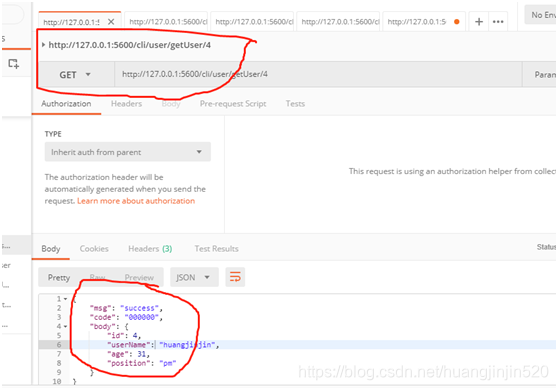Open the Pre-request Script tab

pos(233,104)
